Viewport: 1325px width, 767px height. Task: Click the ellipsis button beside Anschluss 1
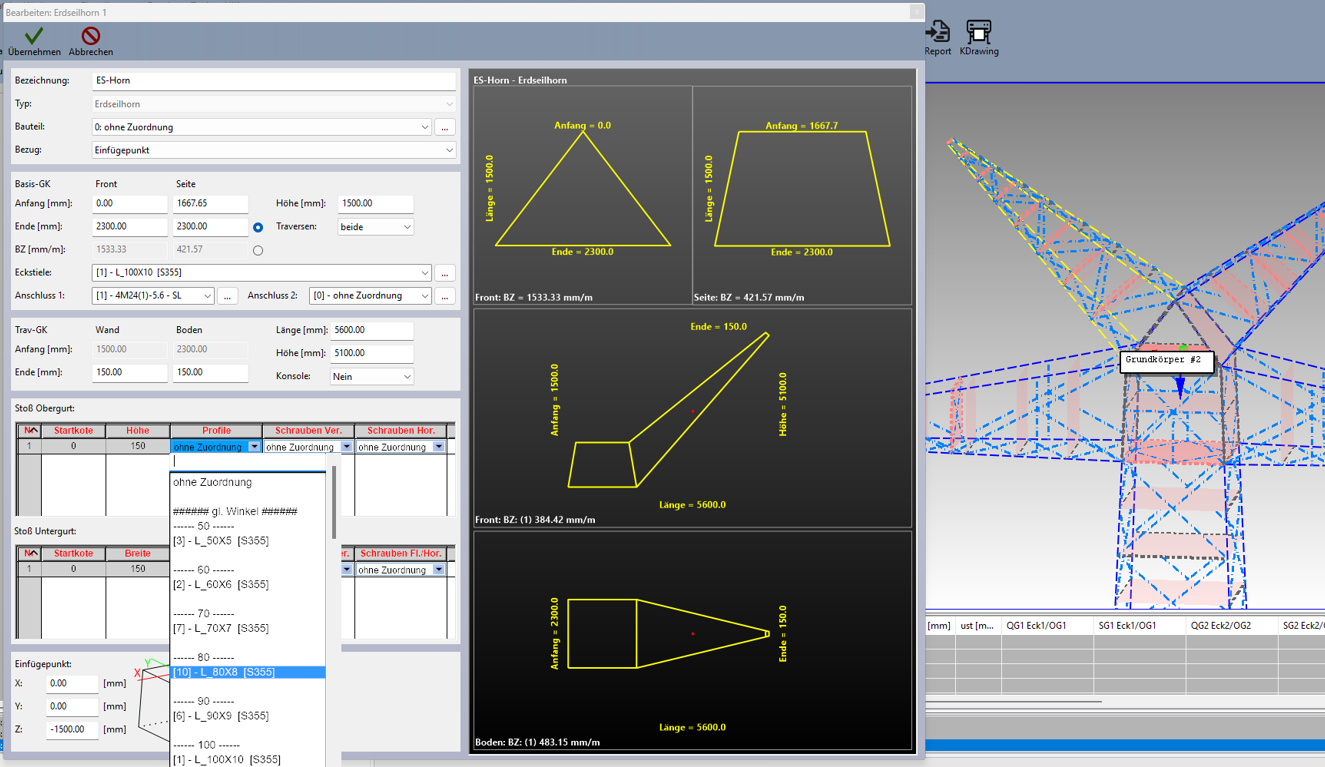(x=228, y=296)
